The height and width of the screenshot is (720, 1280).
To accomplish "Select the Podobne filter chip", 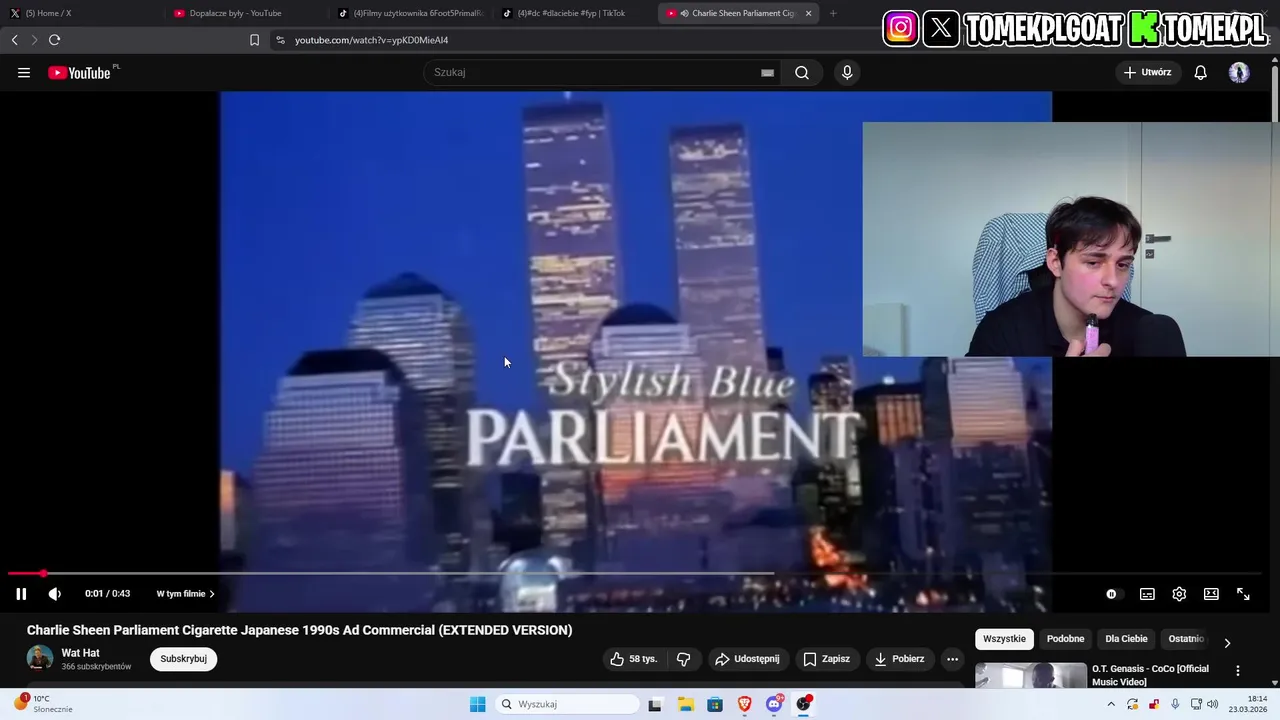I will [1065, 639].
